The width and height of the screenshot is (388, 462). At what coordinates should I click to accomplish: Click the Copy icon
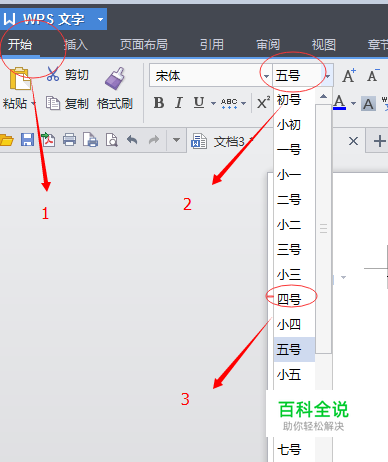pyautogui.click(x=53, y=103)
